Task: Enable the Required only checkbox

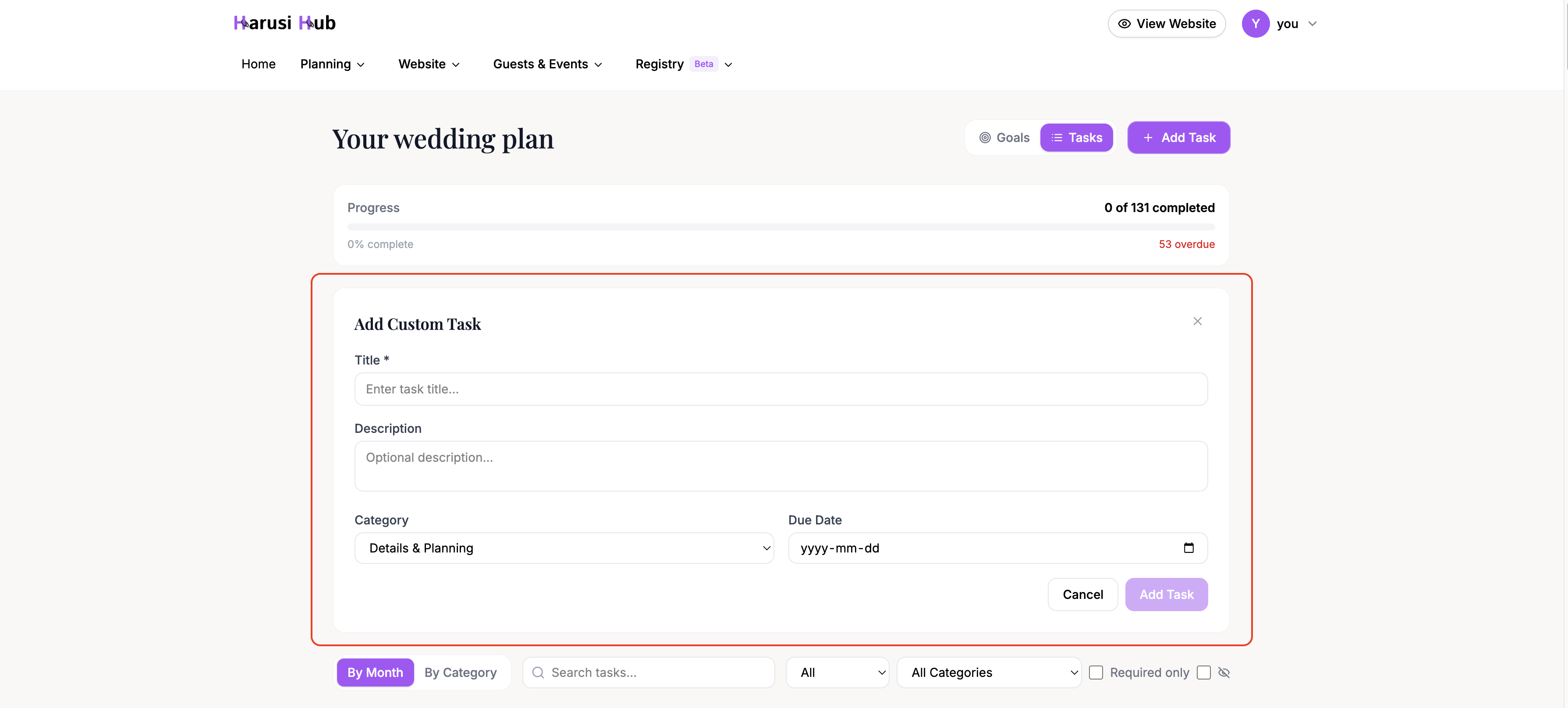Action: tap(1097, 673)
